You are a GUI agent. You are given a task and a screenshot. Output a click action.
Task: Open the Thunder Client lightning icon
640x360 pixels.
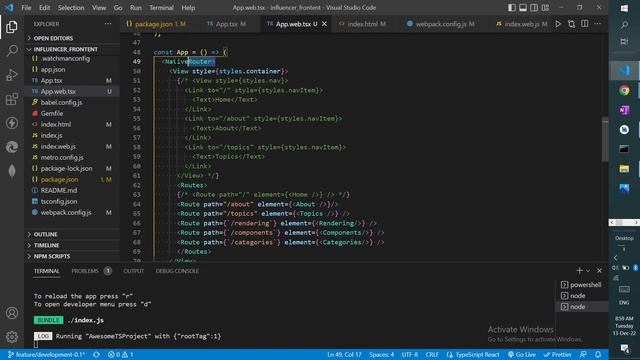(12, 123)
